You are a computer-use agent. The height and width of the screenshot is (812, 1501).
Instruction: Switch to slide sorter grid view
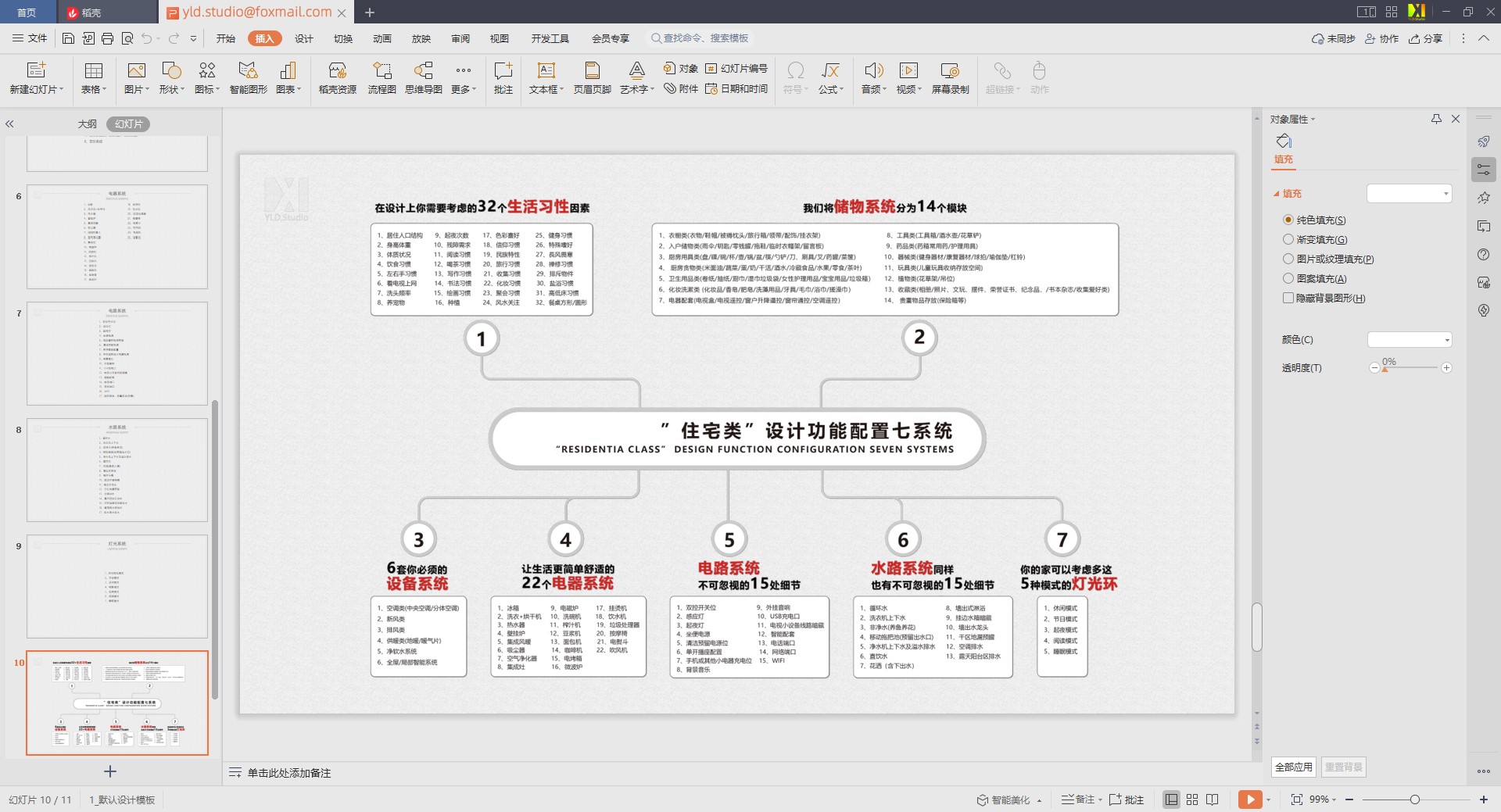[x=1192, y=799]
